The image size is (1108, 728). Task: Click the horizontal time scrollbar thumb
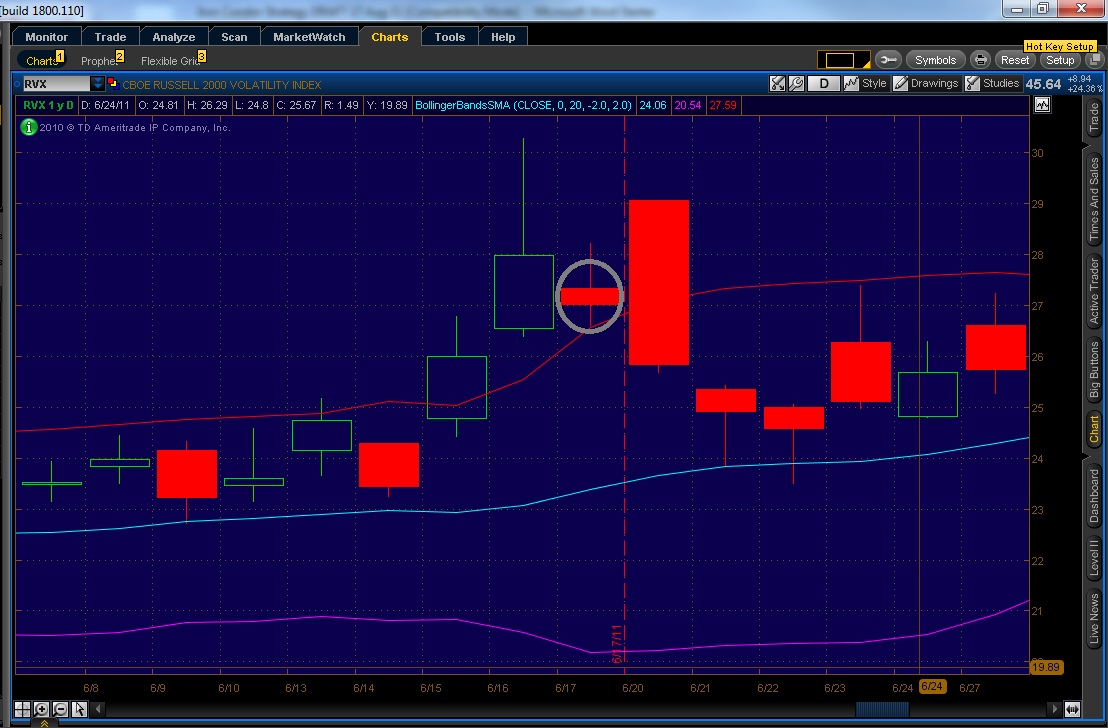point(881,710)
